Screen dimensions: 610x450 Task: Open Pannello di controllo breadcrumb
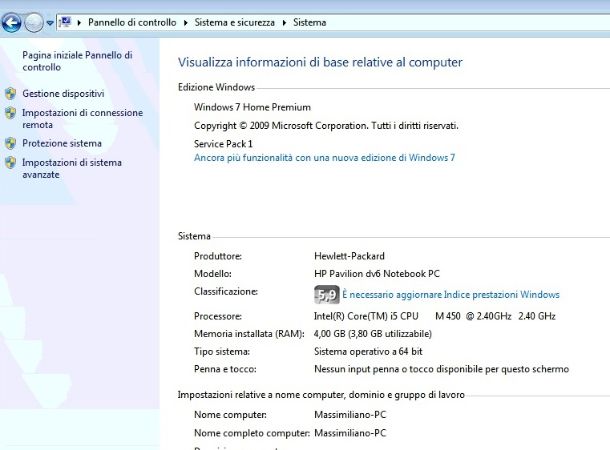click(132, 23)
